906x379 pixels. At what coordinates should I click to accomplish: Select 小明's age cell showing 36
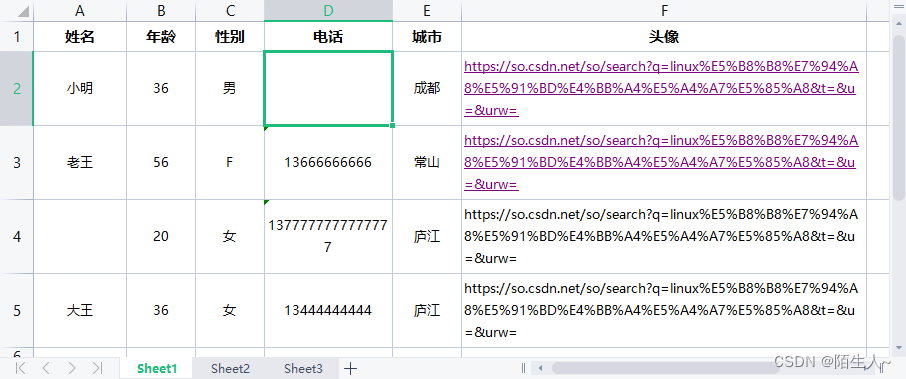click(161, 88)
